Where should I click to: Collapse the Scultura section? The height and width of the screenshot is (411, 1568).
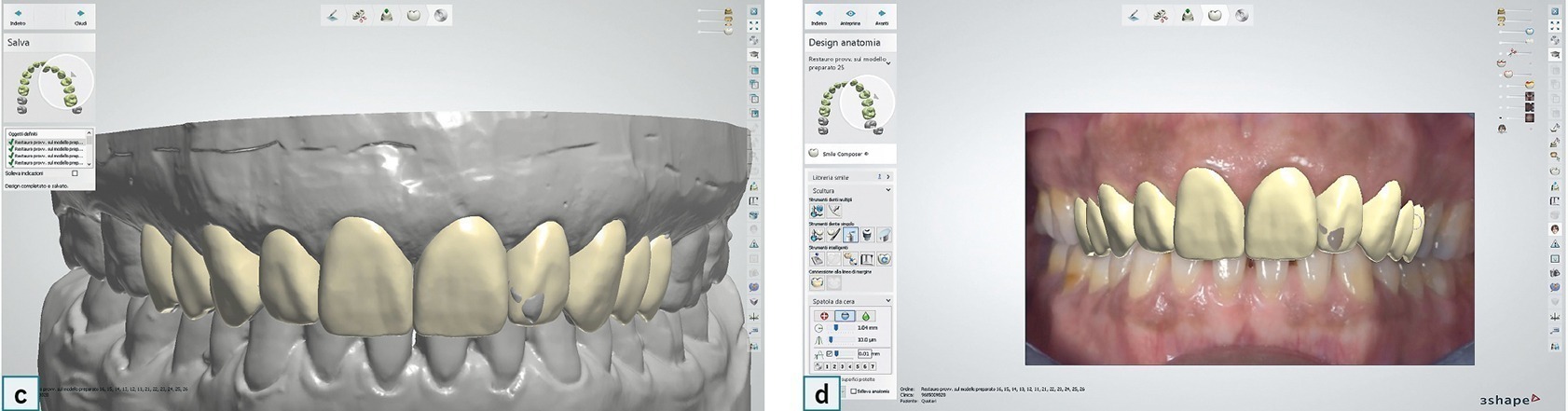coord(887,190)
